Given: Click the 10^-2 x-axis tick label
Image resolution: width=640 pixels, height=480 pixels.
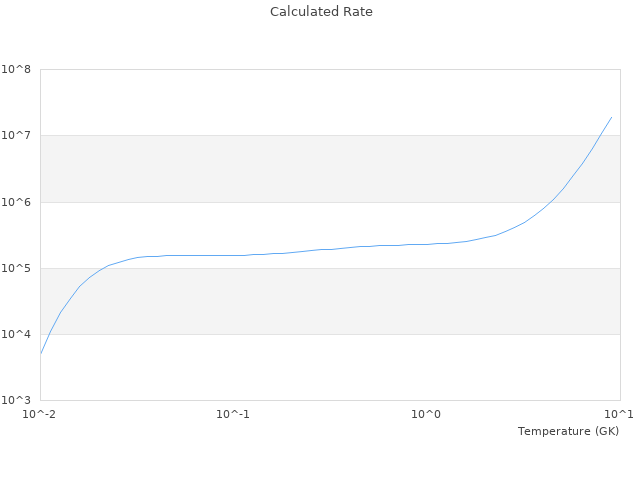Looking at the screenshot, I should [x=40, y=414].
